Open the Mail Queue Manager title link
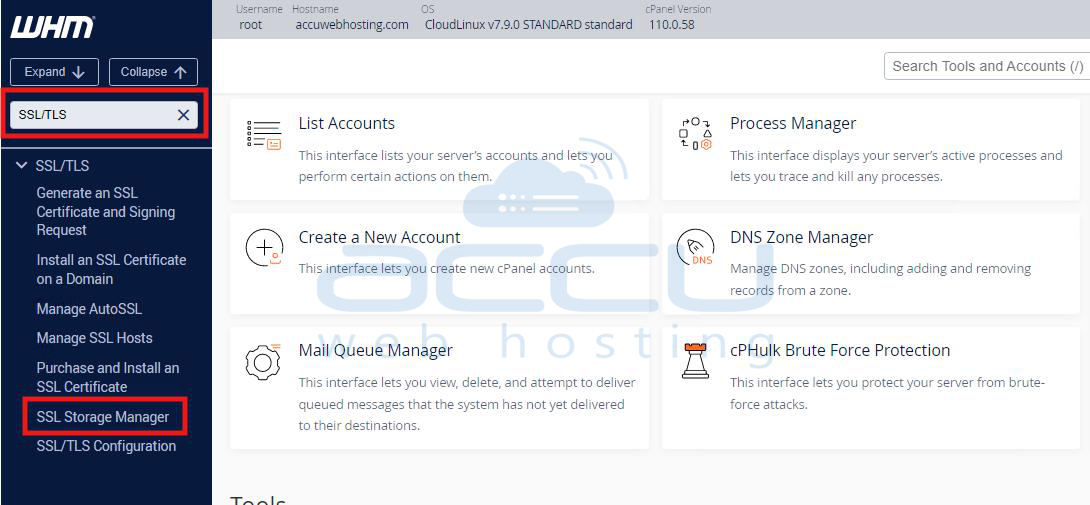 point(375,351)
